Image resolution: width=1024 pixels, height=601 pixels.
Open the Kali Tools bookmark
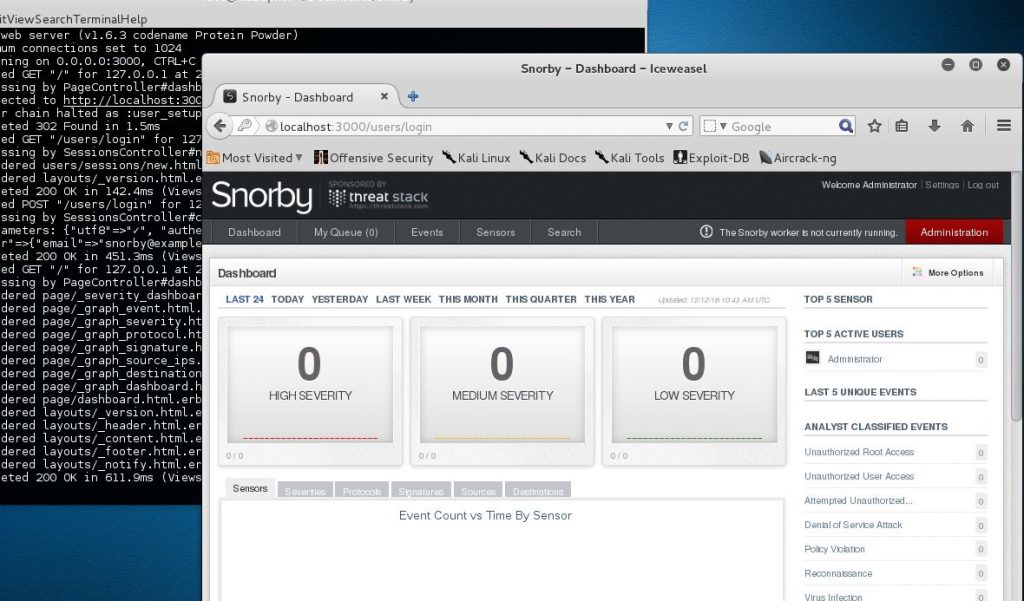(637, 157)
